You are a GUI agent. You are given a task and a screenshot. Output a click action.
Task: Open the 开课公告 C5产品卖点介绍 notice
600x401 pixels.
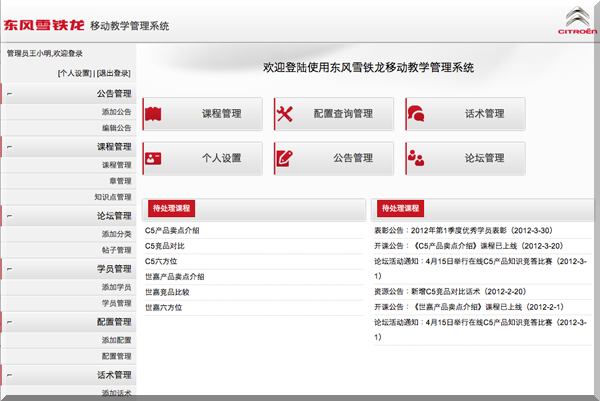coord(469,246)
